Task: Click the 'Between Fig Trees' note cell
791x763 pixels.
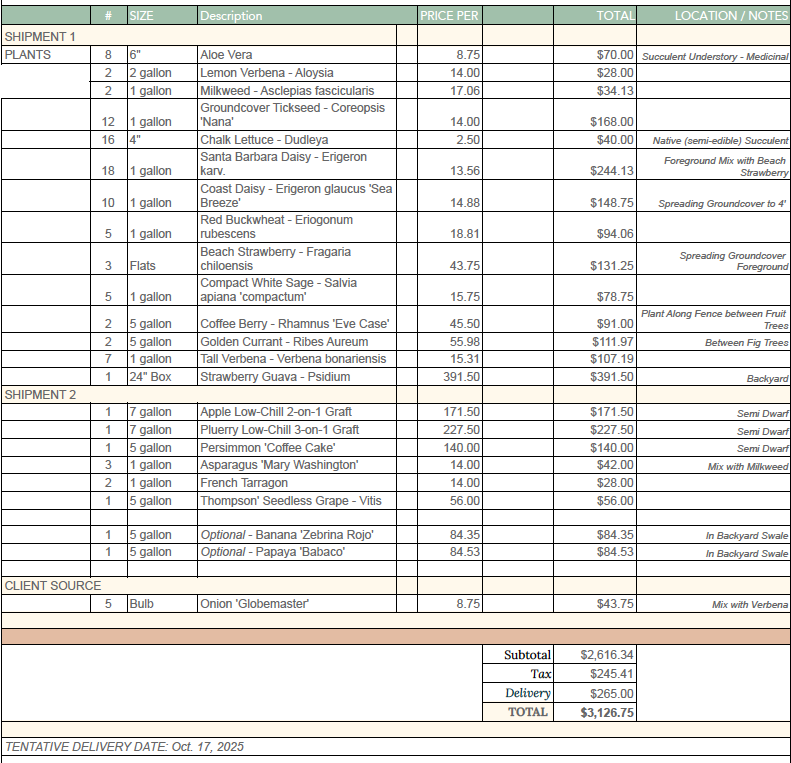Action: coord(746,343)
